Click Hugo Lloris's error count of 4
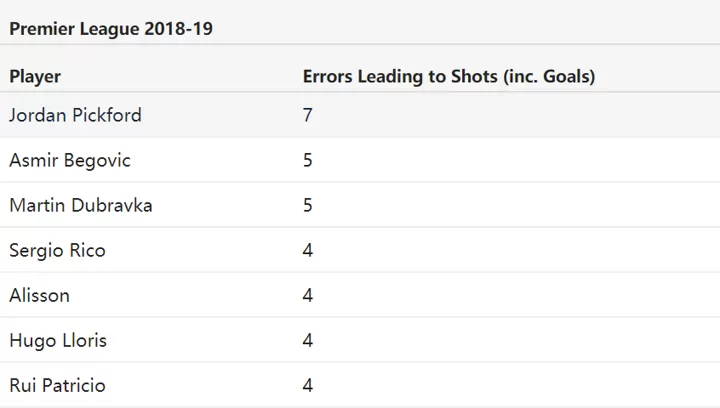The width and height of the screenshot is (720, 408). pos(308,340)
